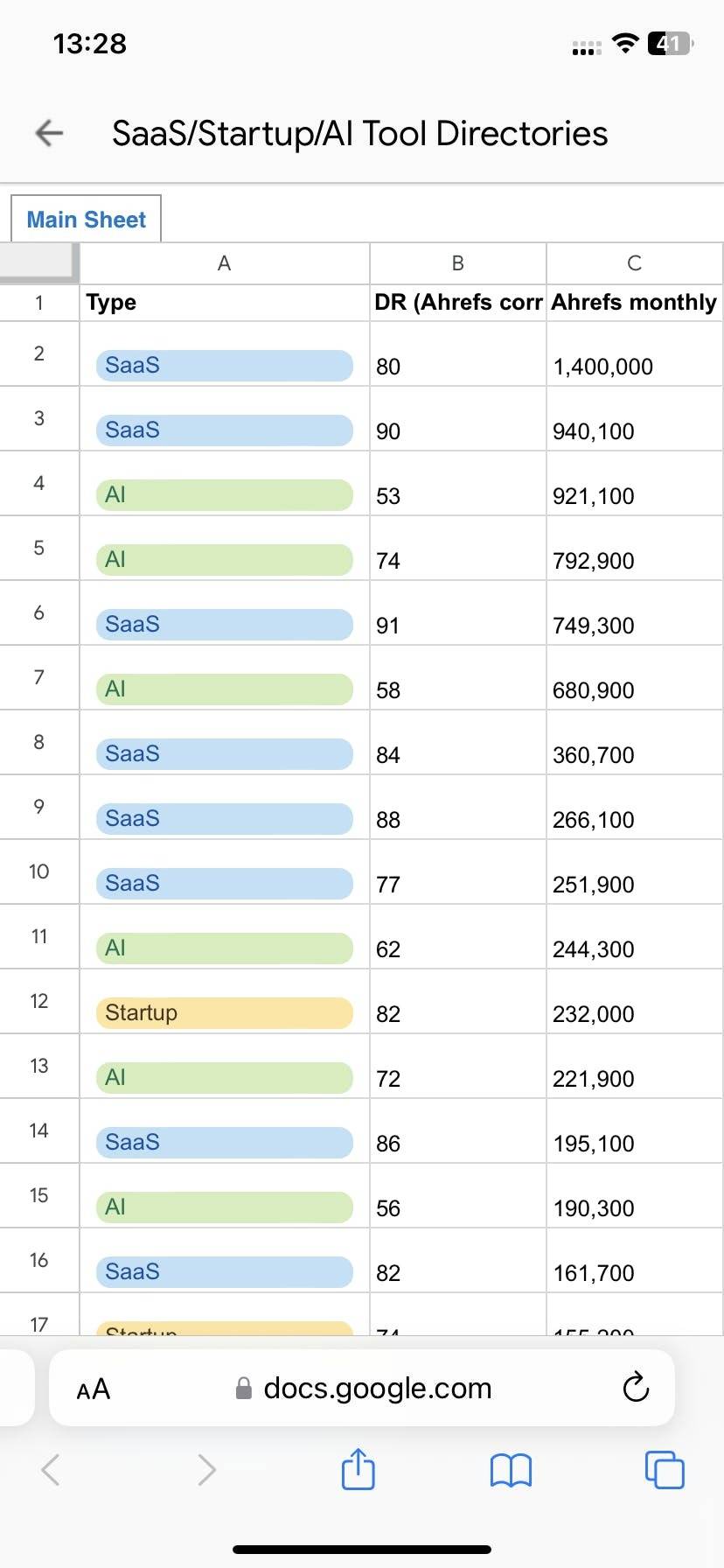The width and height of the screenshot is (724, 1568).
Task: Select column B header
Action: coord(458,263)
